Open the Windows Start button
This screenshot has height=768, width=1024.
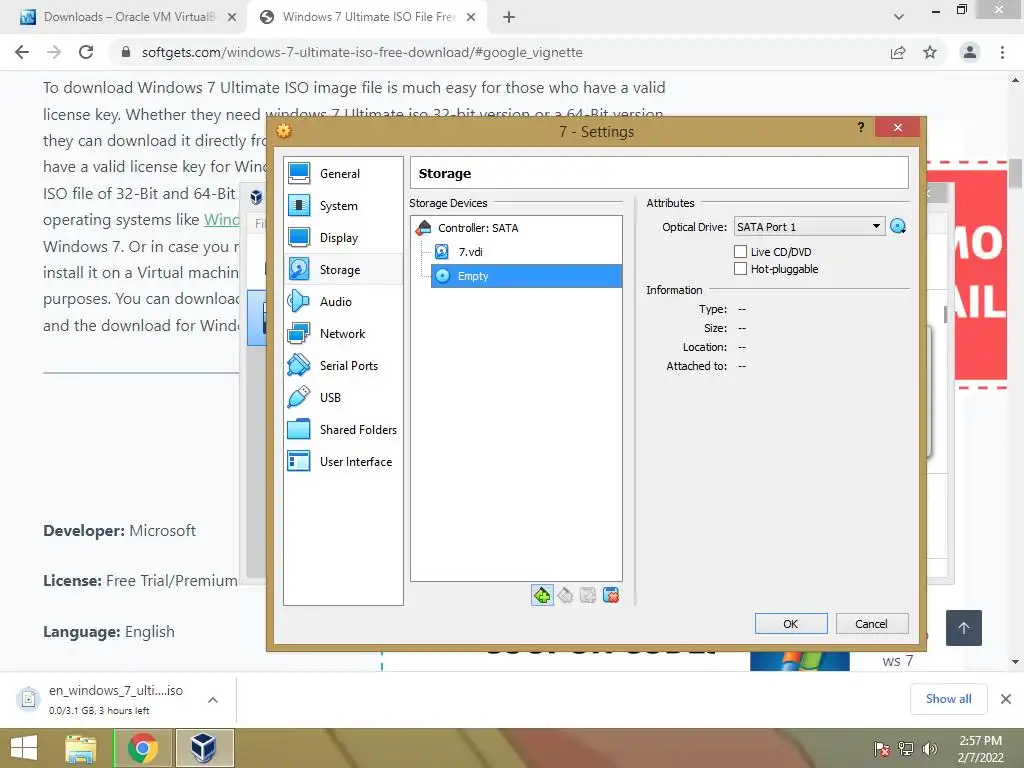(x=24, y=748)
